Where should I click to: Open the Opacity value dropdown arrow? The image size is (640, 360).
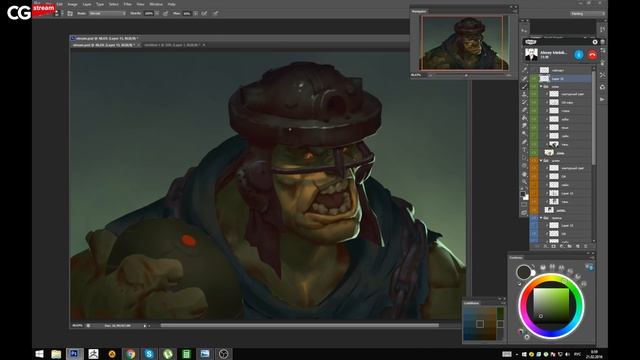point(157,13)
